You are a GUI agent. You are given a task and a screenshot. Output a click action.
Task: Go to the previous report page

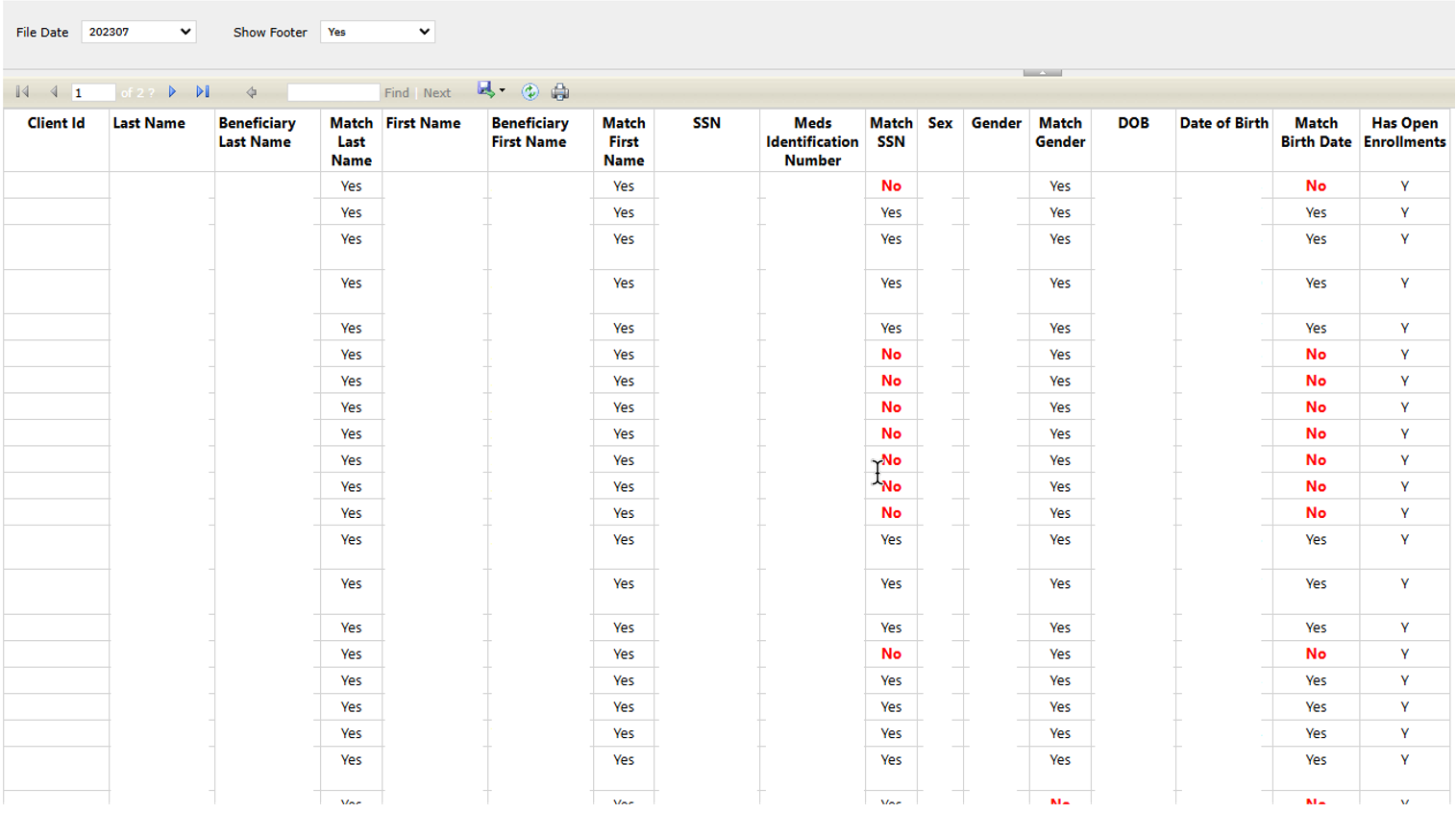(x=54, y=92)
